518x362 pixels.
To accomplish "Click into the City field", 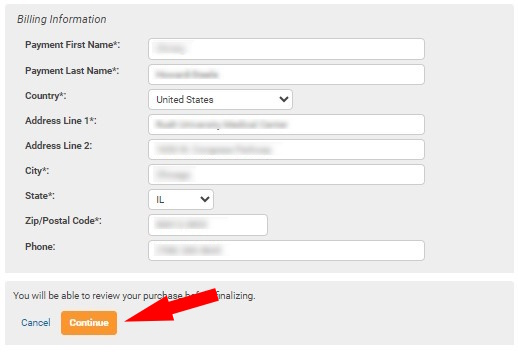I will pos(286,174).
